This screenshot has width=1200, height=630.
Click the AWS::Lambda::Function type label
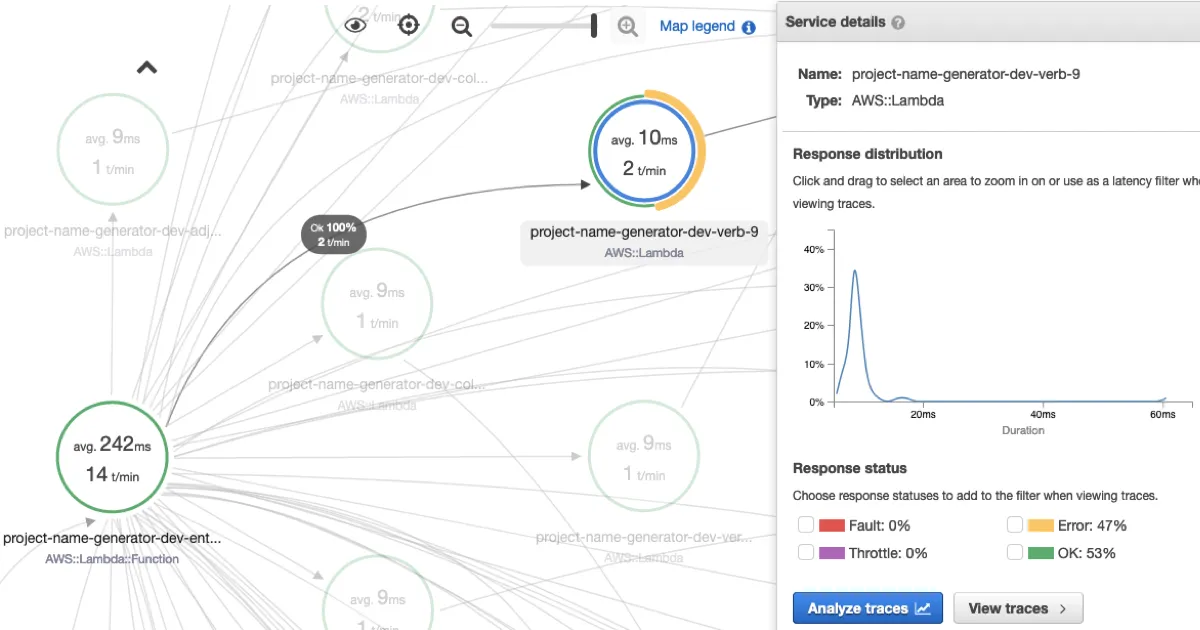point(112,559)
